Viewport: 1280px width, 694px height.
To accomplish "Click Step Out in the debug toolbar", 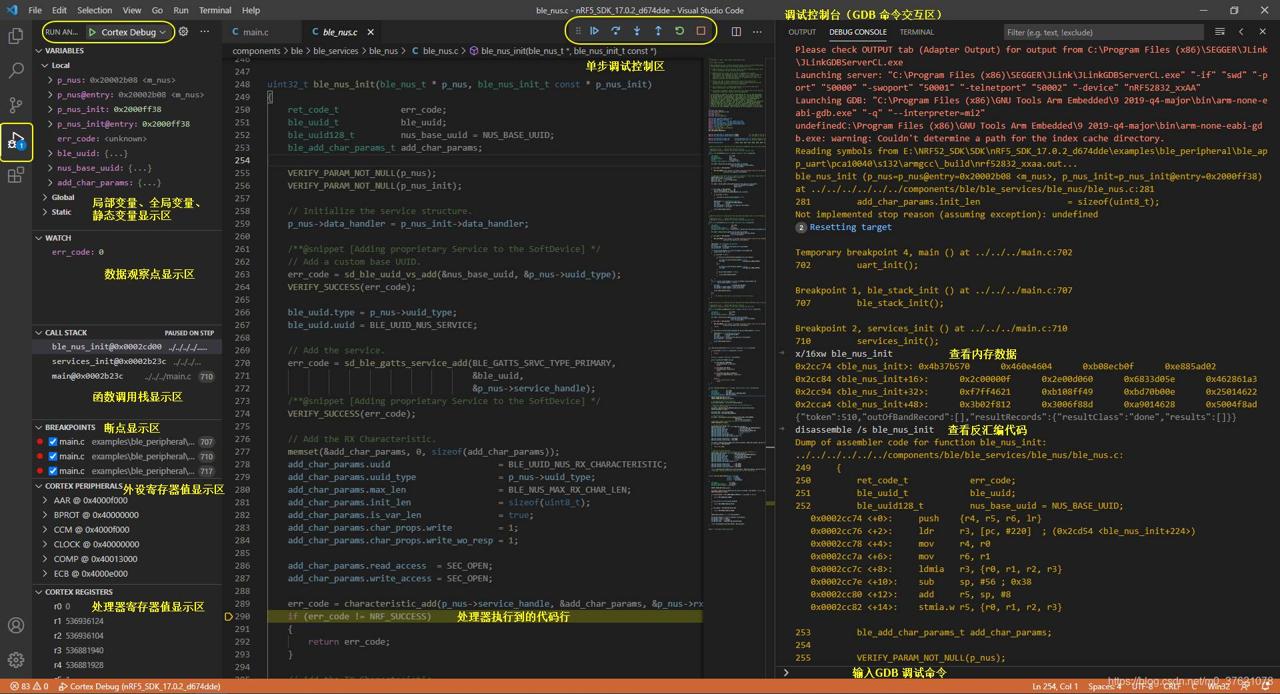I will (x=658, y=31).
